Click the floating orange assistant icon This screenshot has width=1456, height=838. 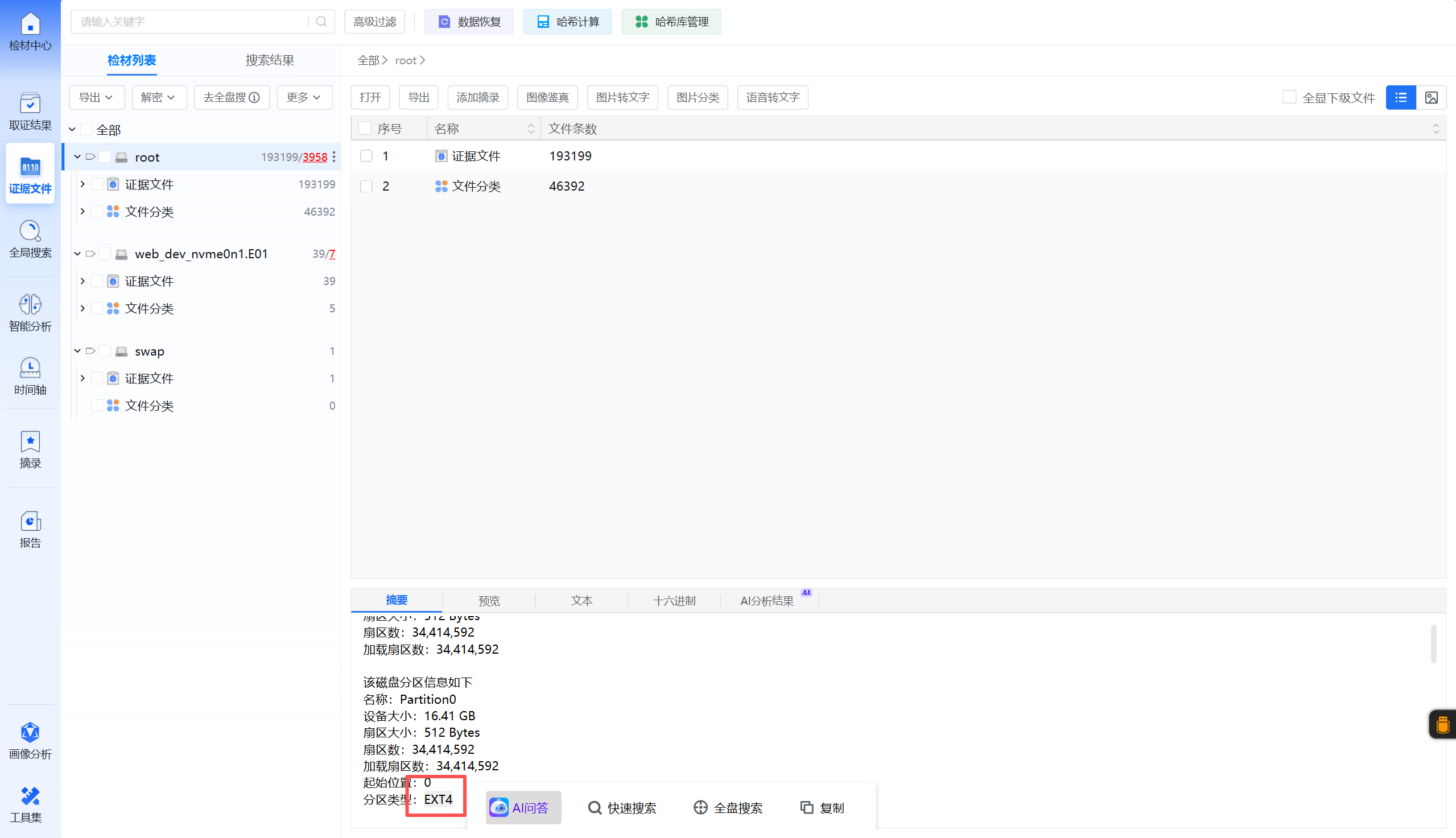[x=1442, y=724]
